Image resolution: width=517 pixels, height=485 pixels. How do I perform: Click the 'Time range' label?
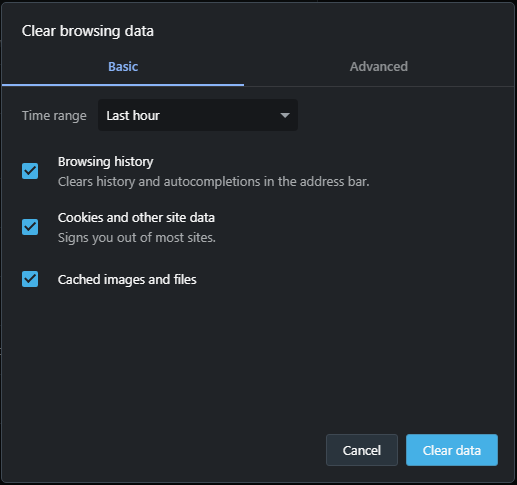[54, 116]
